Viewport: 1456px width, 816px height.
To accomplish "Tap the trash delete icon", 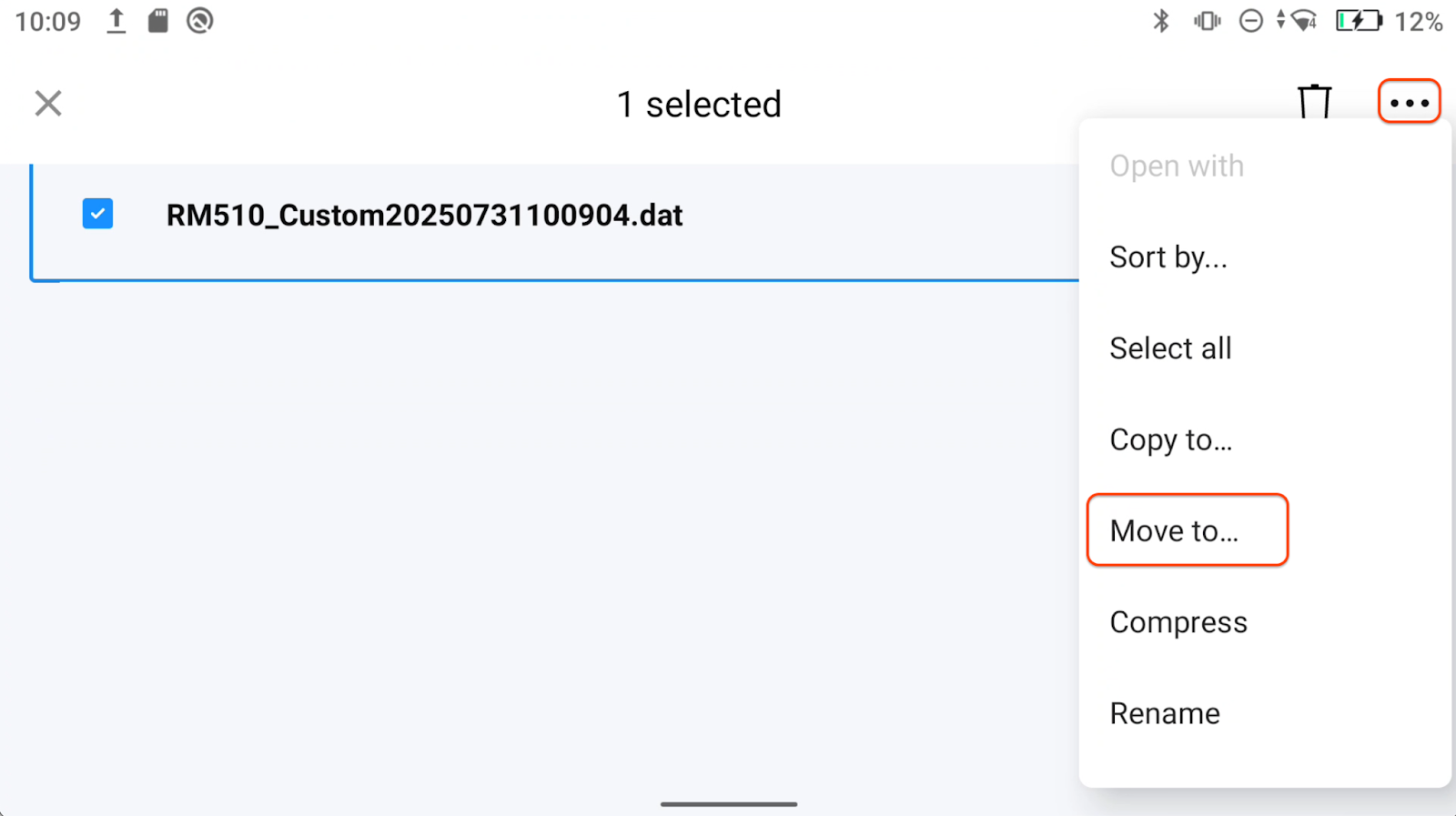I will (x=1314, y=102).
